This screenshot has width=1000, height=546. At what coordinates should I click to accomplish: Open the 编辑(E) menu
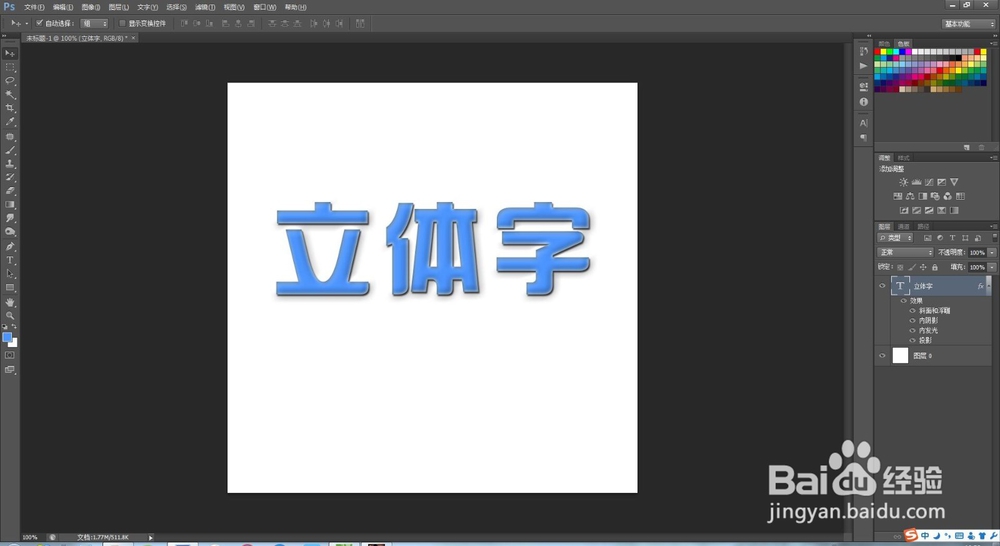click(62, 7)
